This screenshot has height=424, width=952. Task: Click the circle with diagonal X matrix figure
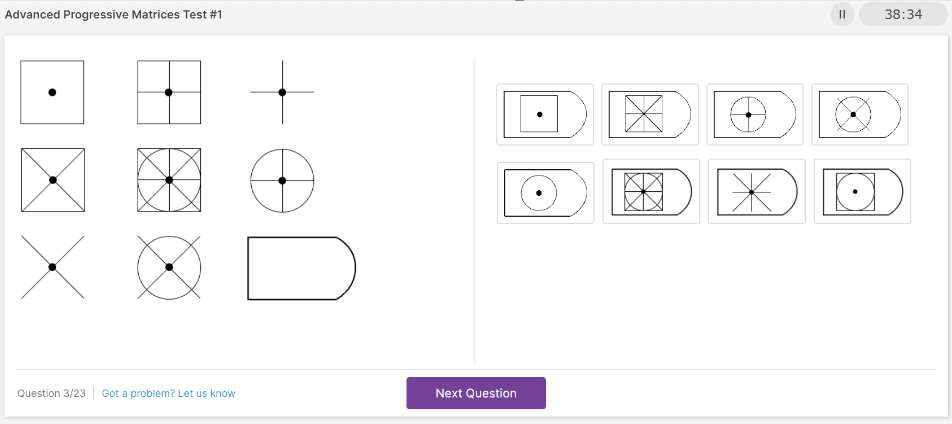(x=169, y=267)
